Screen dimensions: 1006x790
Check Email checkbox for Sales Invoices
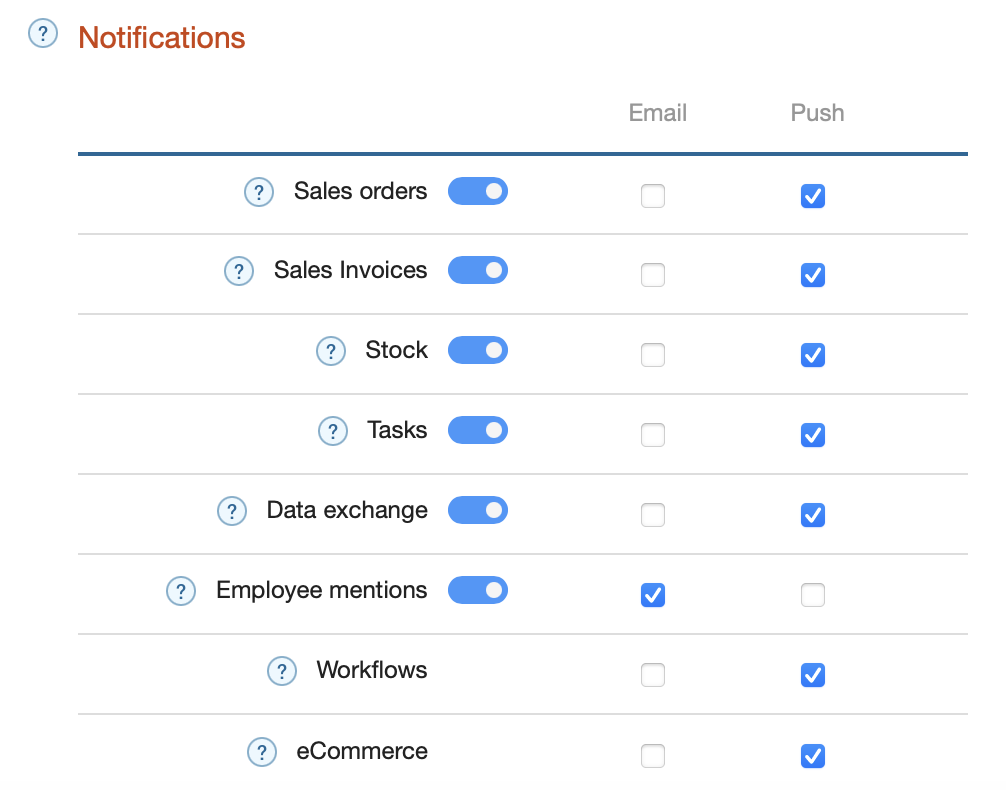tap(653, 275)
